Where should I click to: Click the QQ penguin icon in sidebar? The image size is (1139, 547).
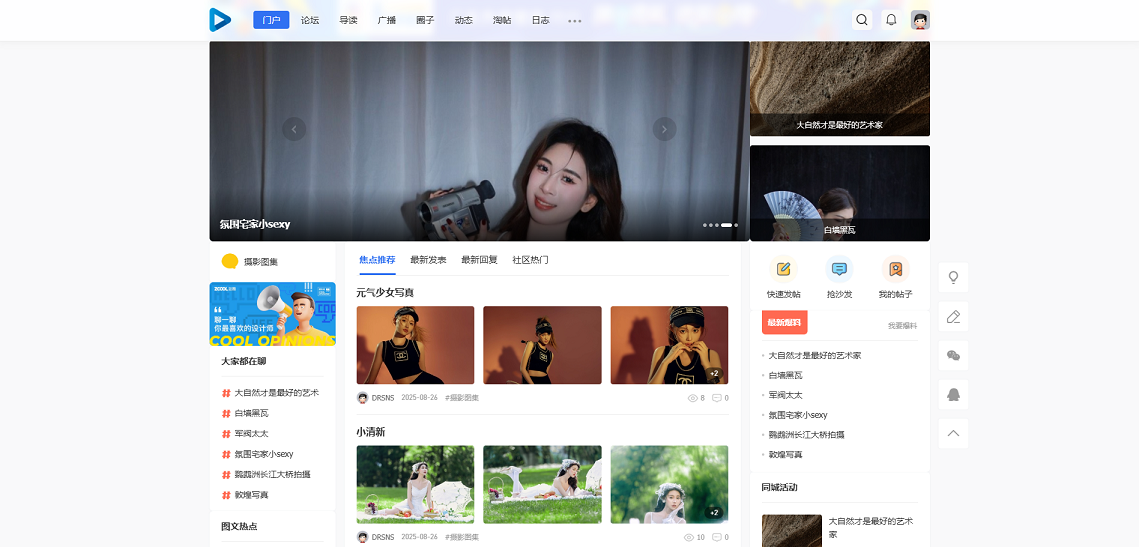click(953, 395)
